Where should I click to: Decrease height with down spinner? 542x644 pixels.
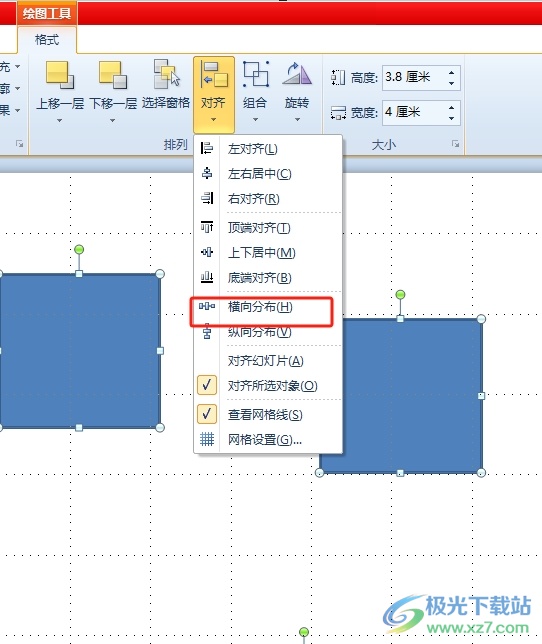point(451,83)
